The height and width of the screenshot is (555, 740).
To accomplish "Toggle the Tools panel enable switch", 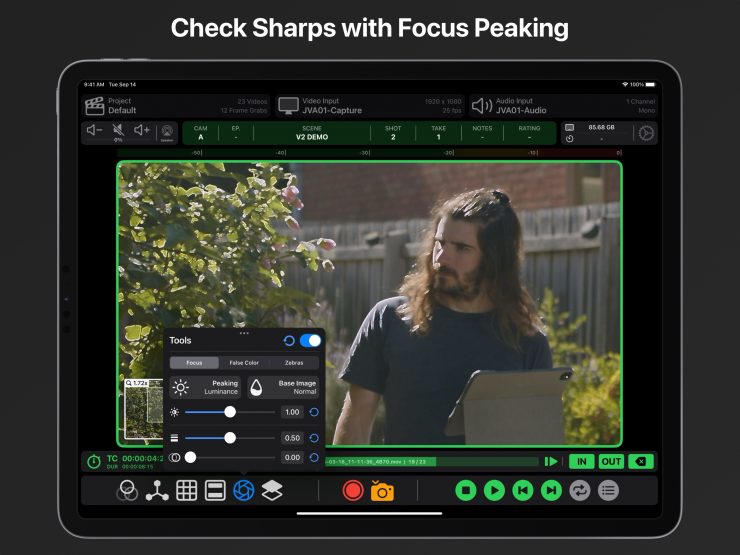I will tap(310, 341).
